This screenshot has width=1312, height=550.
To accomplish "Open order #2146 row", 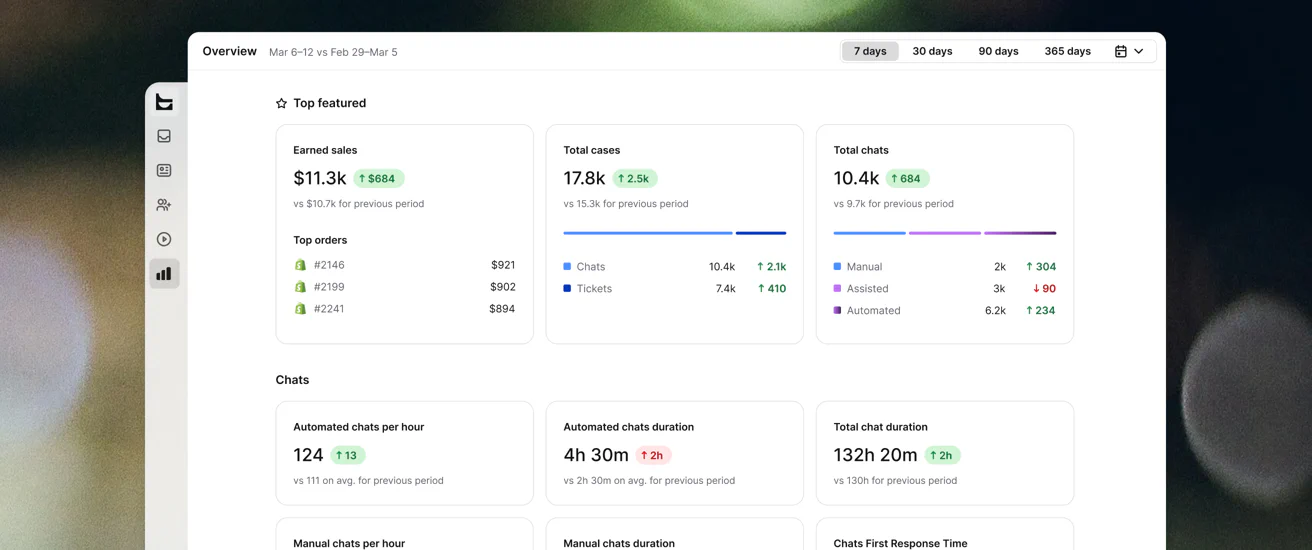I will coord(404,265).
